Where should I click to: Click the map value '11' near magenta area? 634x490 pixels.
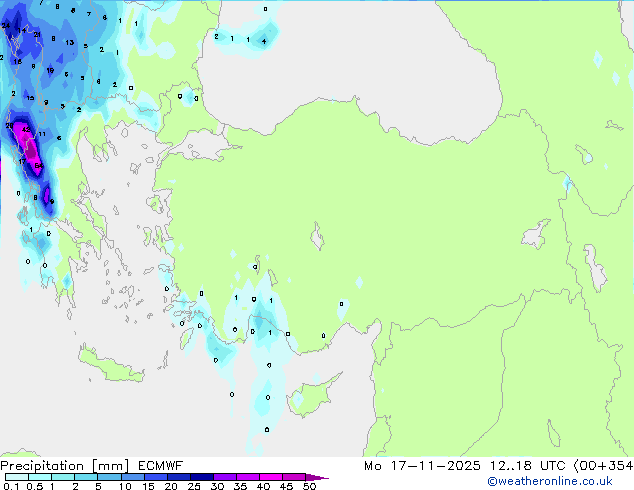pyautogui.click(x=42, y=134)
